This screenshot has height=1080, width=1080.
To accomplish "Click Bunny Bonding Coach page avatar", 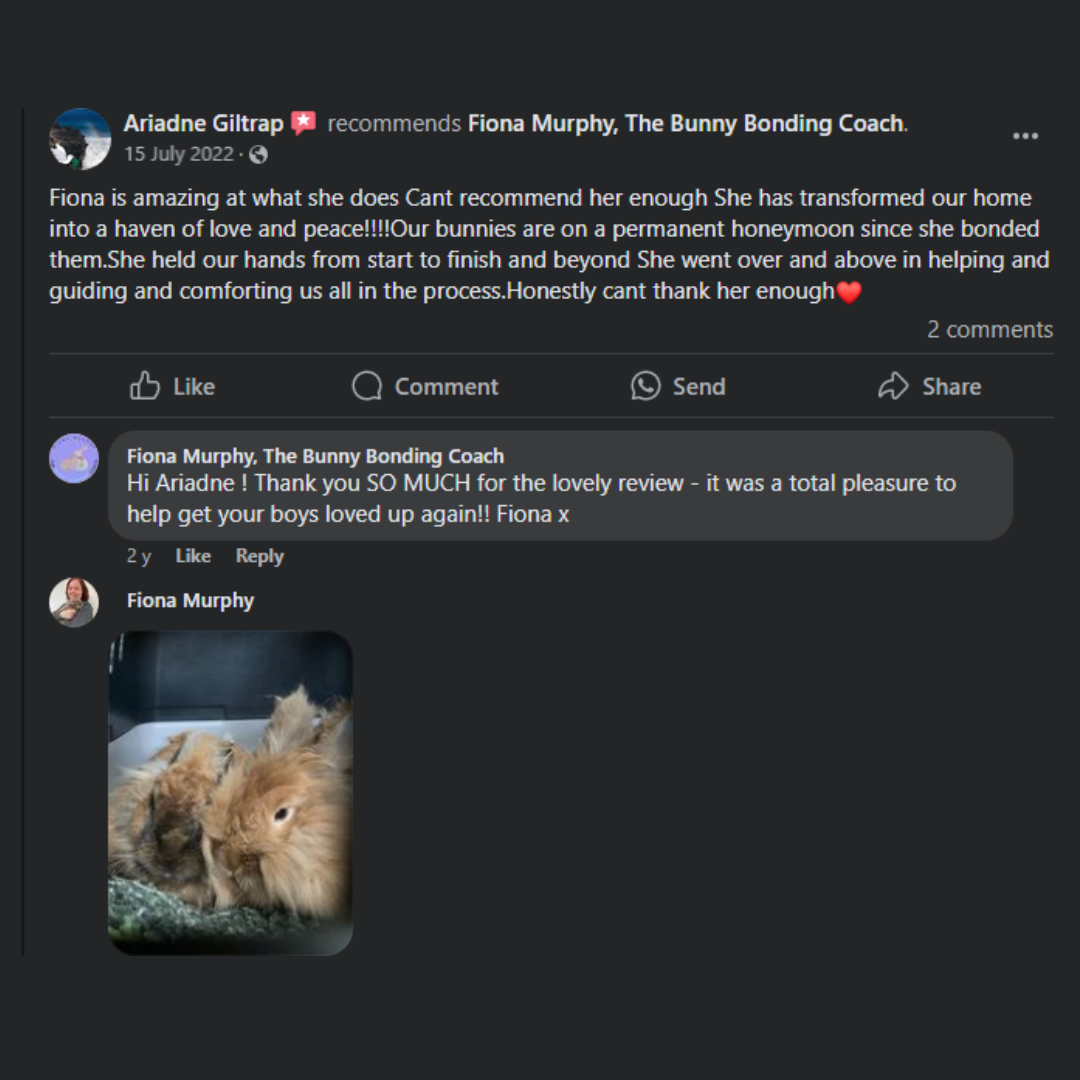I will pos(74,458).
